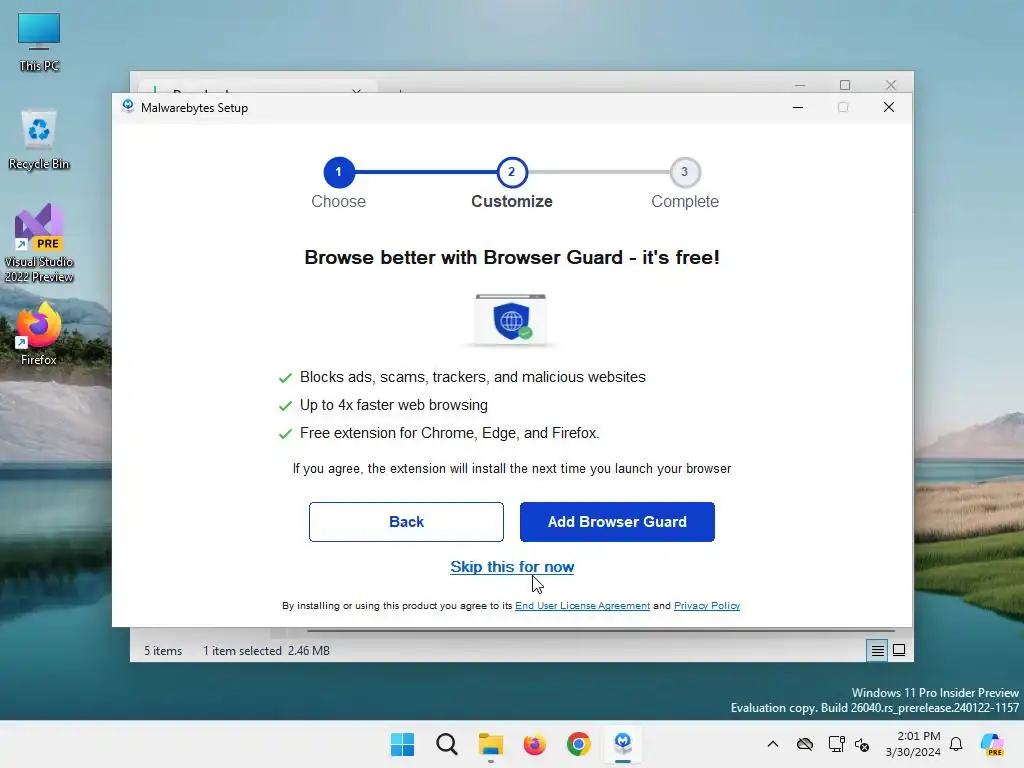
Task: Minimize the Malwarebytes Setup window
Action: [x=797, y=107]
